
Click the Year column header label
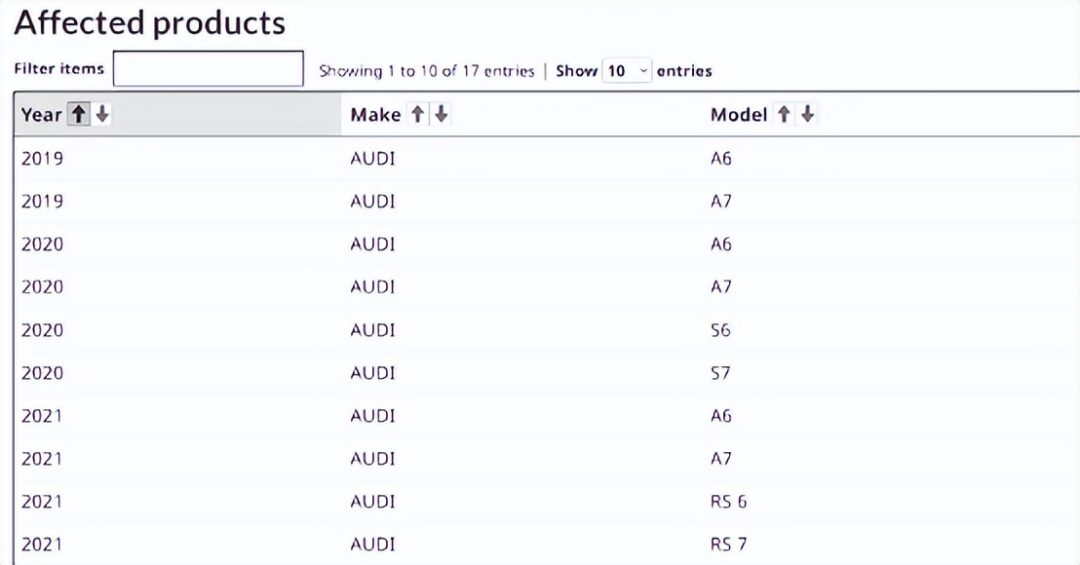click(41, 114)
